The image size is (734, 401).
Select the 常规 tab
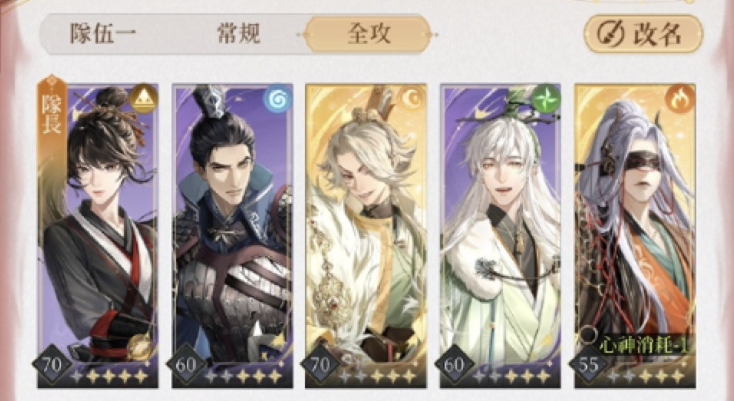coord(238,34)
